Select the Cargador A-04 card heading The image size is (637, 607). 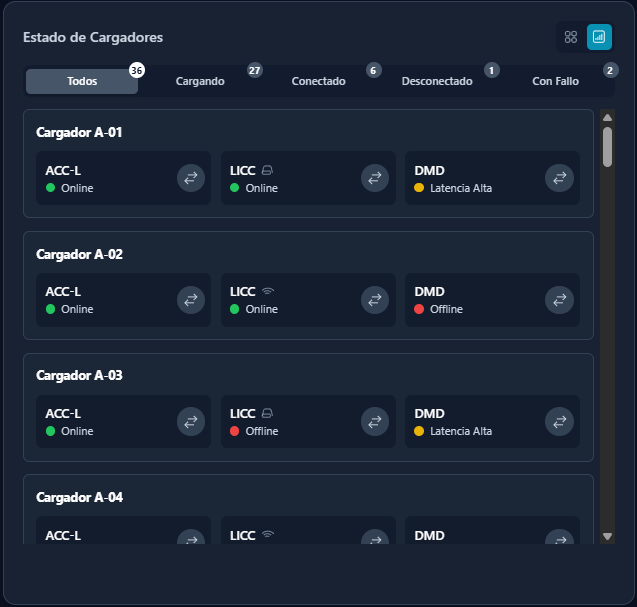click(79, 497)
